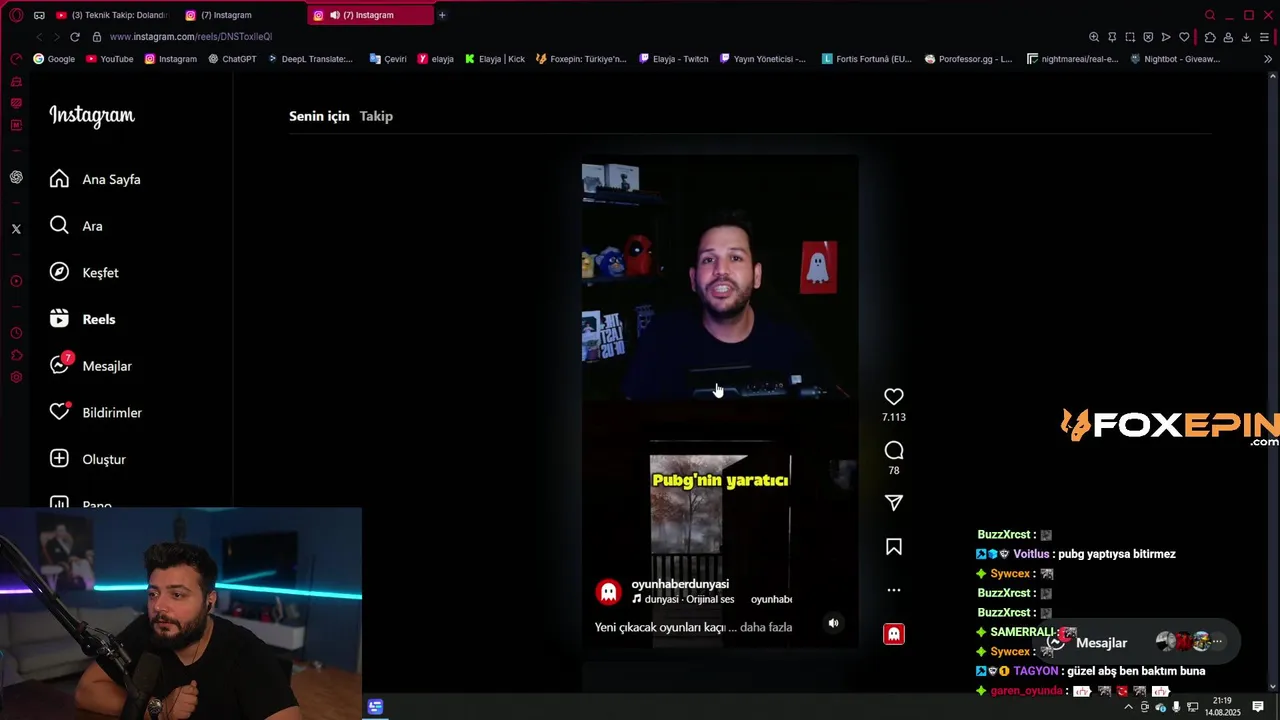Open the ChatGPT bookmark

coord(232,59)
